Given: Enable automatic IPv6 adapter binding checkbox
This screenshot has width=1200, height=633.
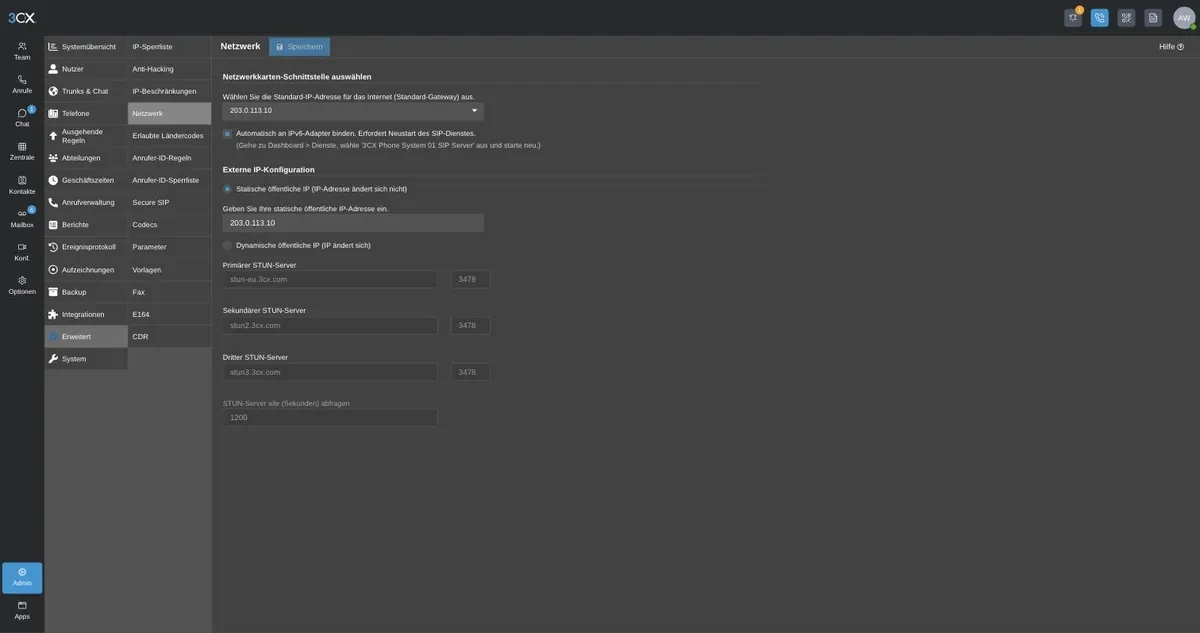Looking at the screenshot, I should (x=227, y=133).
